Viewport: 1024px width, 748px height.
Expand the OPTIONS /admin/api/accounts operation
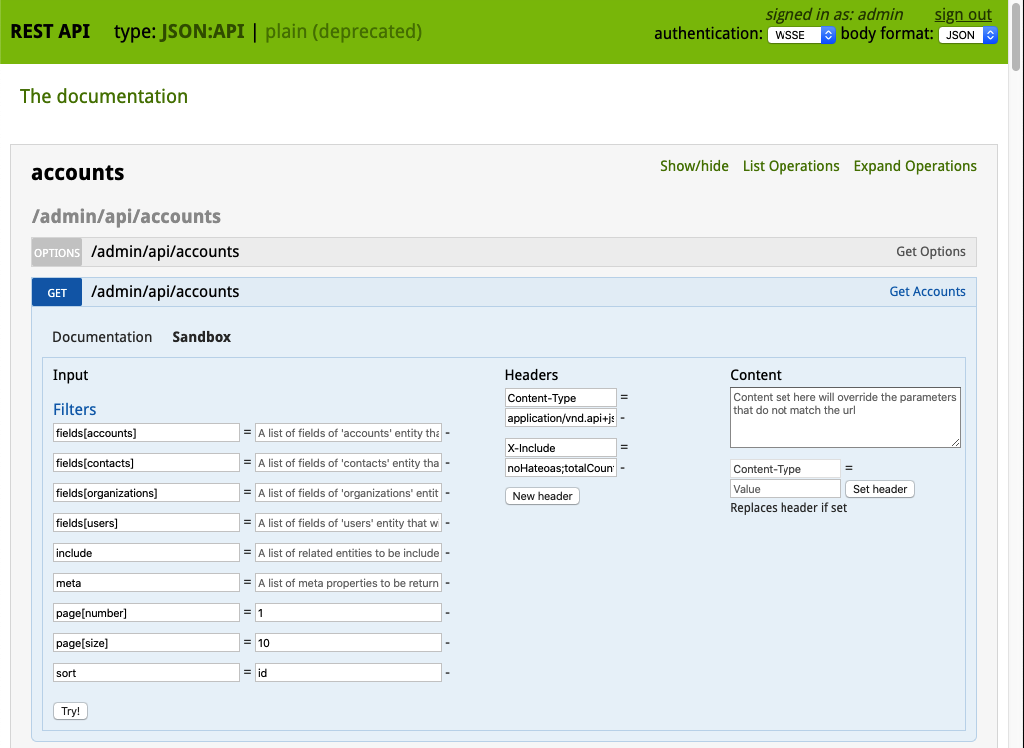pyautogui.click(x=165, y=252)
